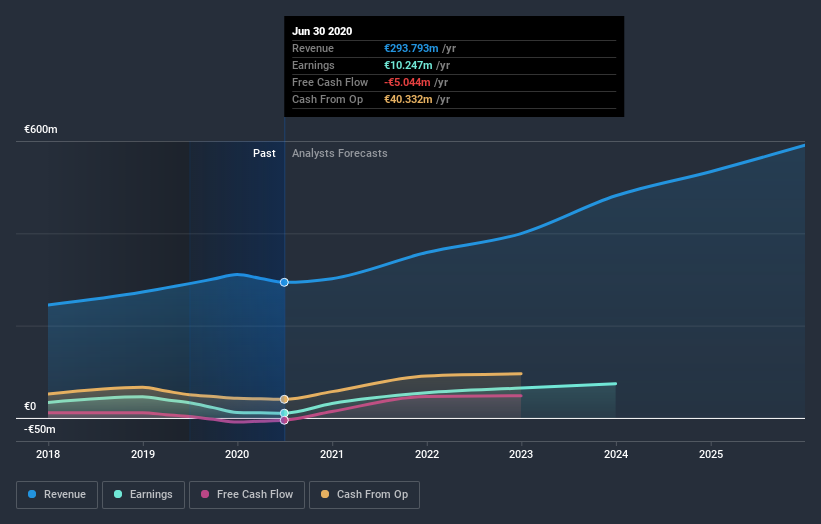Toggle the Cash From Op legend series
The height and width of the screenshot is (524, 821).
364,495
